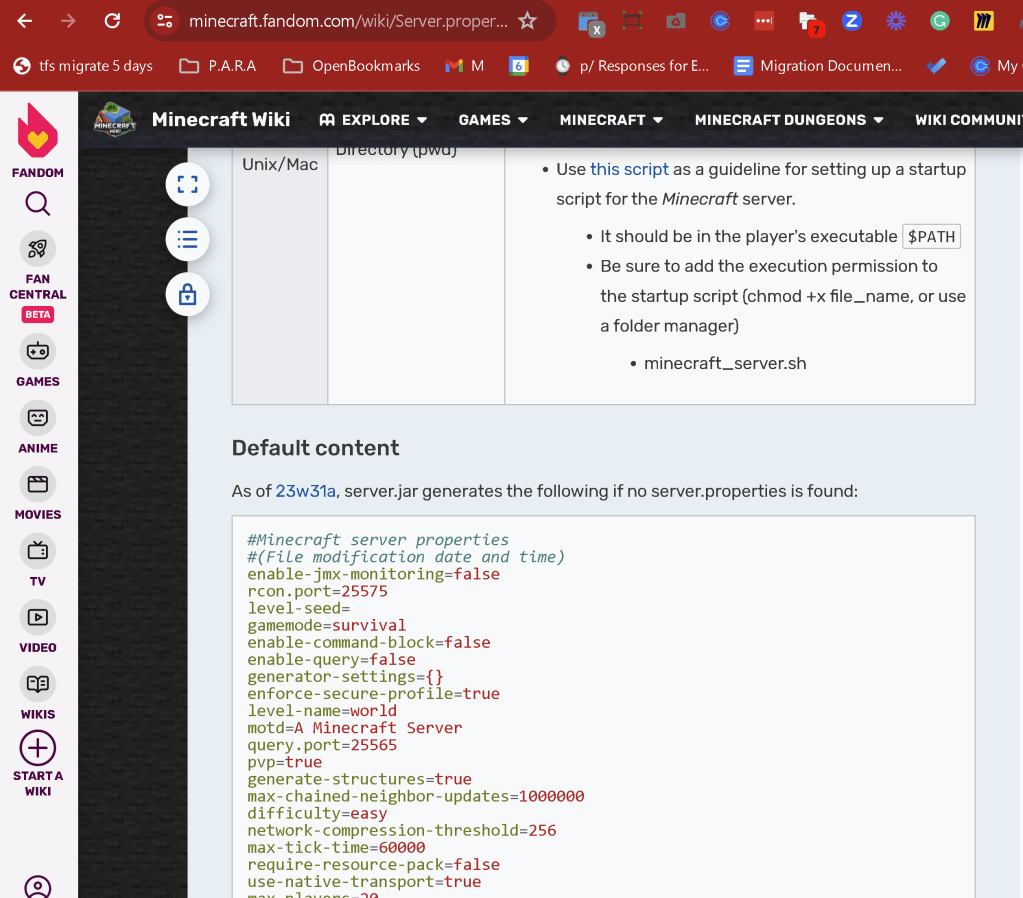Screen dimensions: 1023x898
Task: Click the page lock icon button
Action: (187, 294)
